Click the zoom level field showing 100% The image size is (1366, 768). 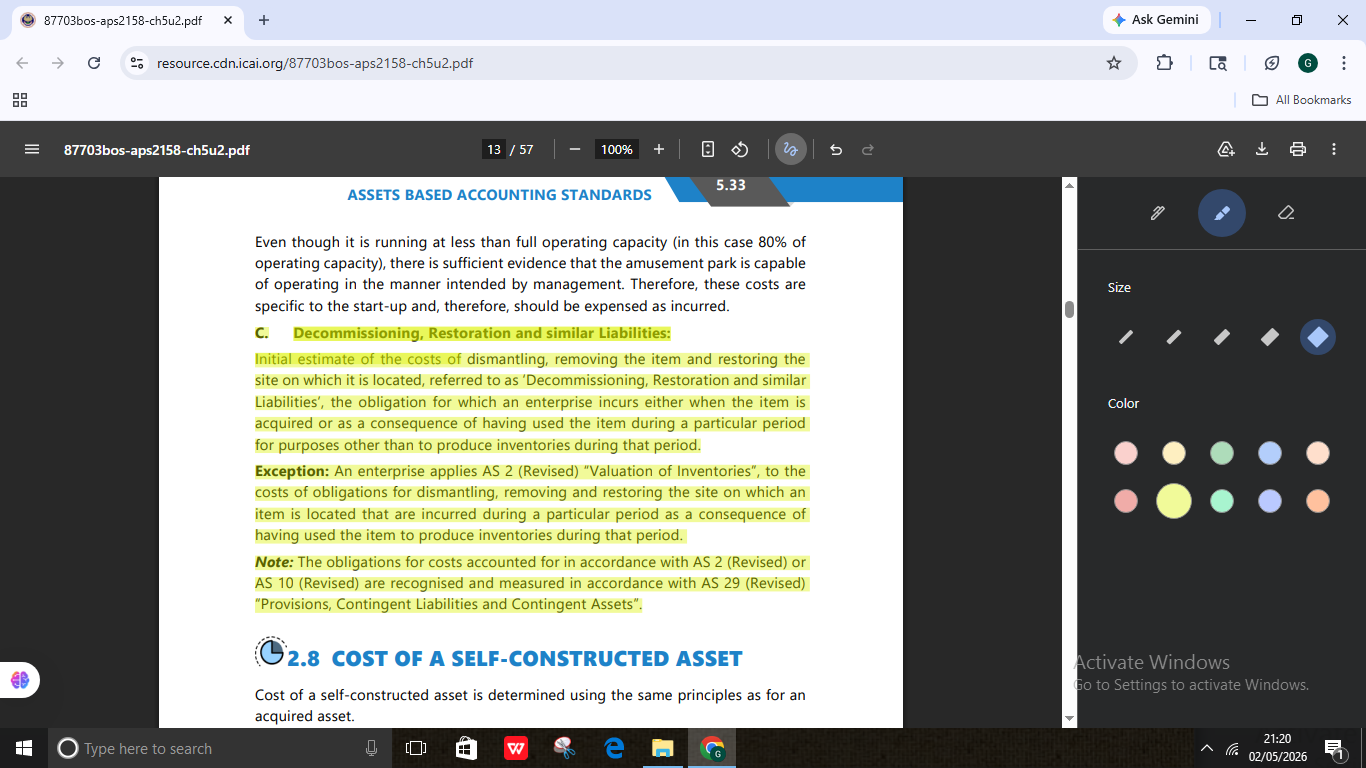click(x=617, y=149)
